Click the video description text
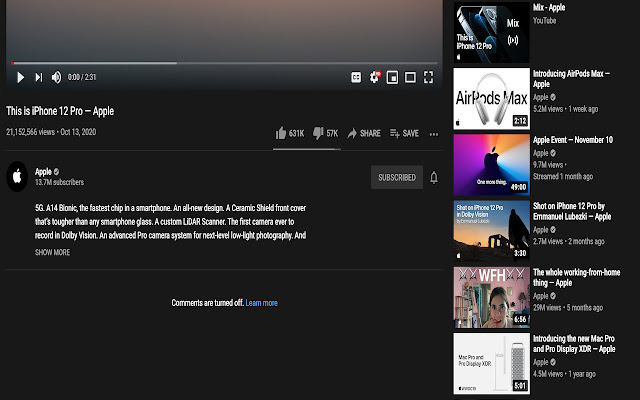Screen dimensions: 640x400 pos(171,222)
